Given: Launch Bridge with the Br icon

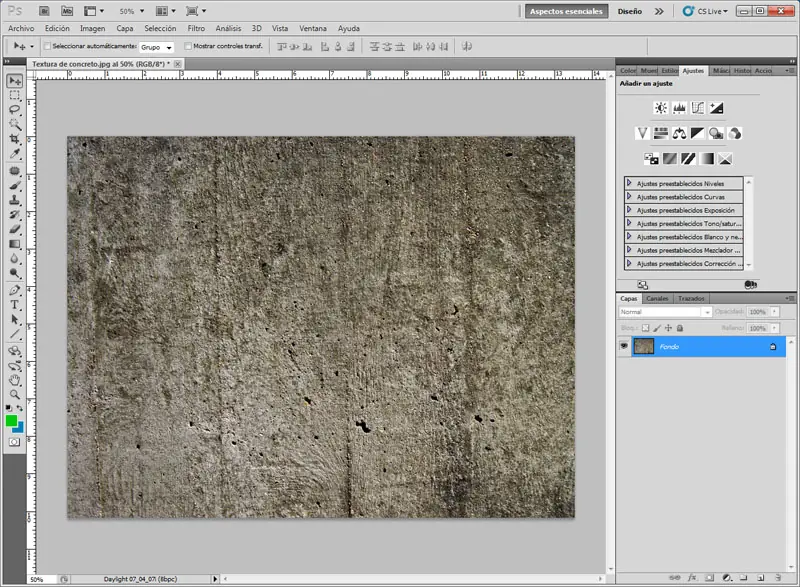Looking at the screenshot, I should [x=44, y=11].
